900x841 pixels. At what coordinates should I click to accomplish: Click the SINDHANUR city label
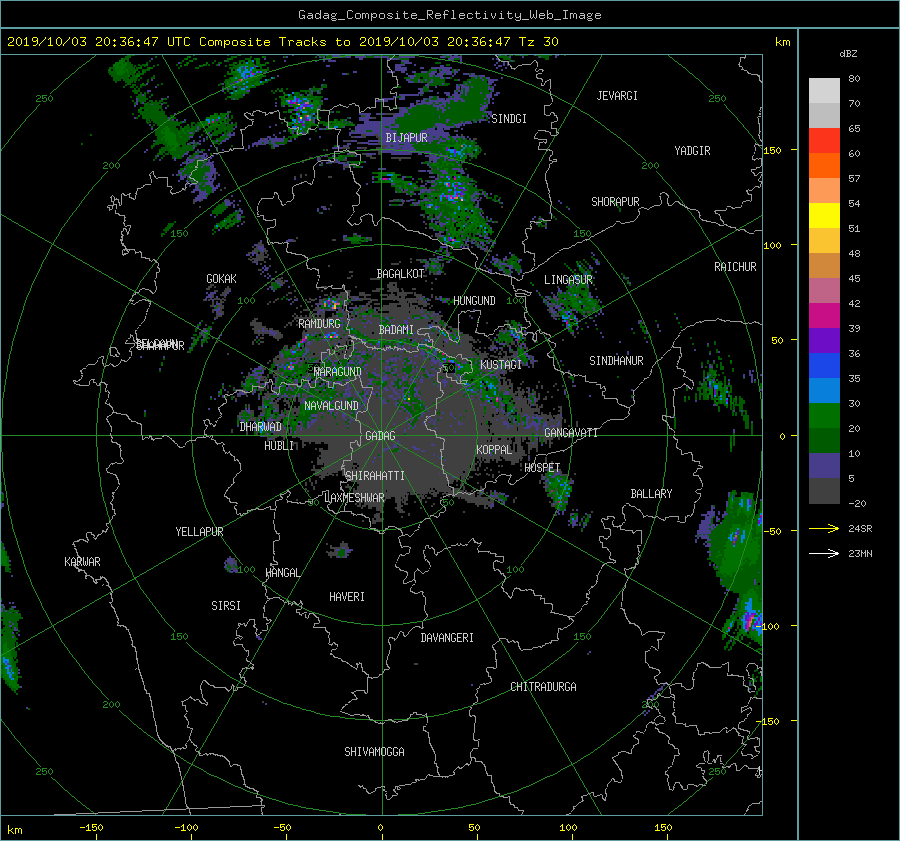pyautogui.click(x=616, y=361)
